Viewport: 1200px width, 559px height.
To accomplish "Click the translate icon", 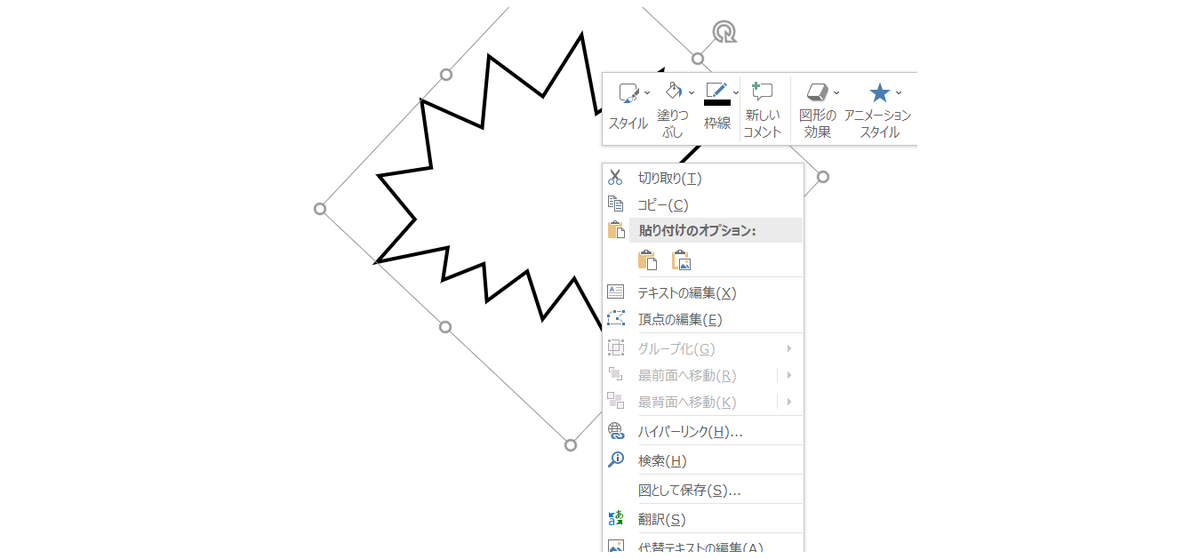I will 616,518.
